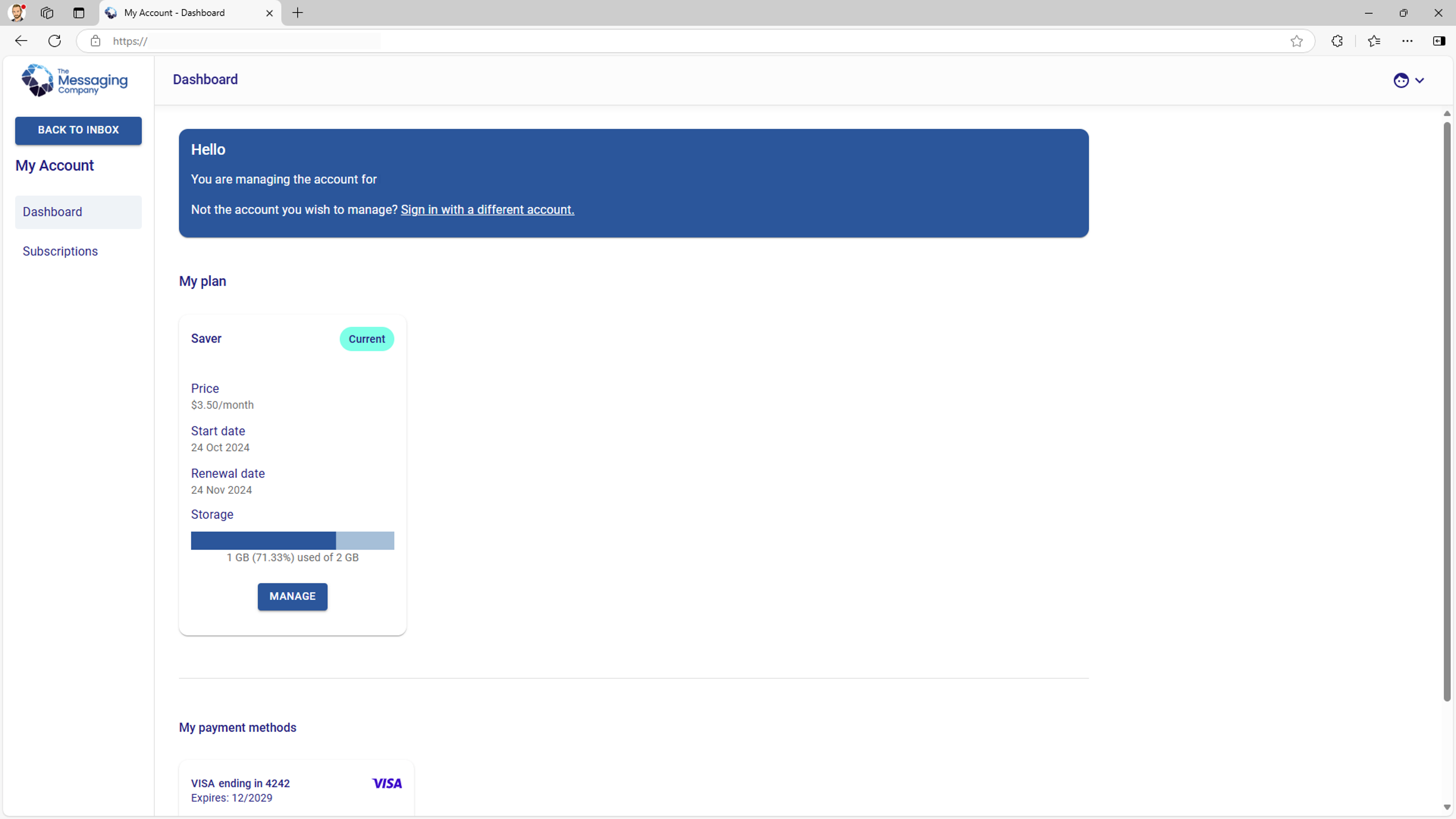Open the favorites list icon
This screenshot has height=819, width=1456.
click(1374, 41)
